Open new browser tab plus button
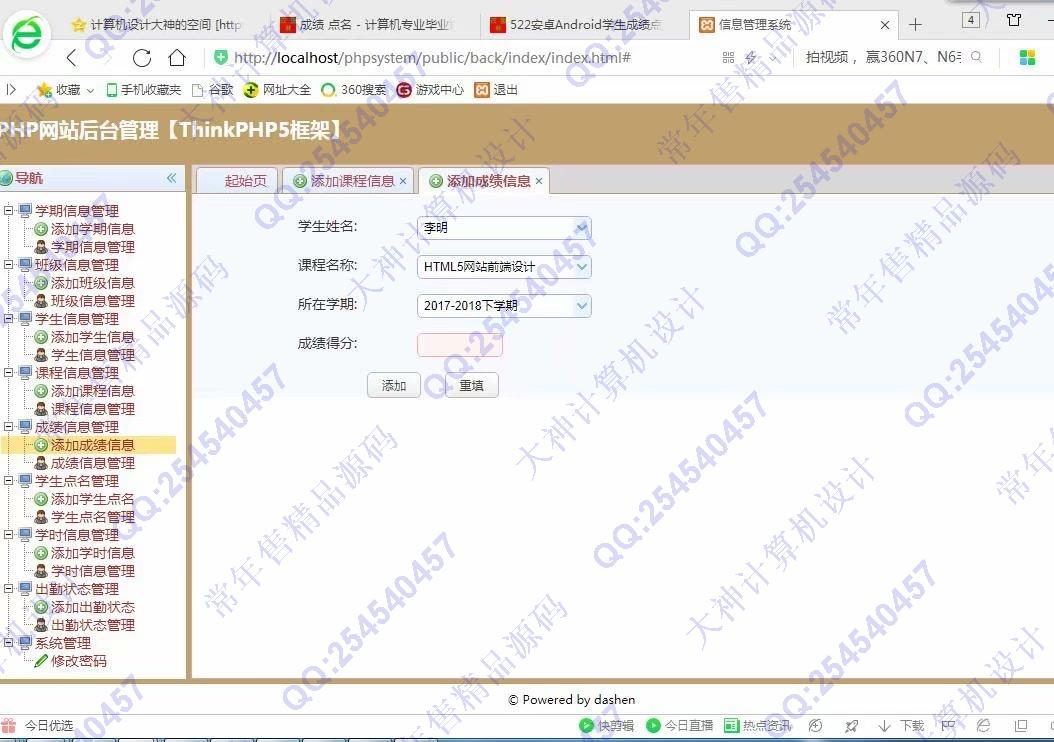This screenshot has width=1054, height=742. tap(915, 25)
